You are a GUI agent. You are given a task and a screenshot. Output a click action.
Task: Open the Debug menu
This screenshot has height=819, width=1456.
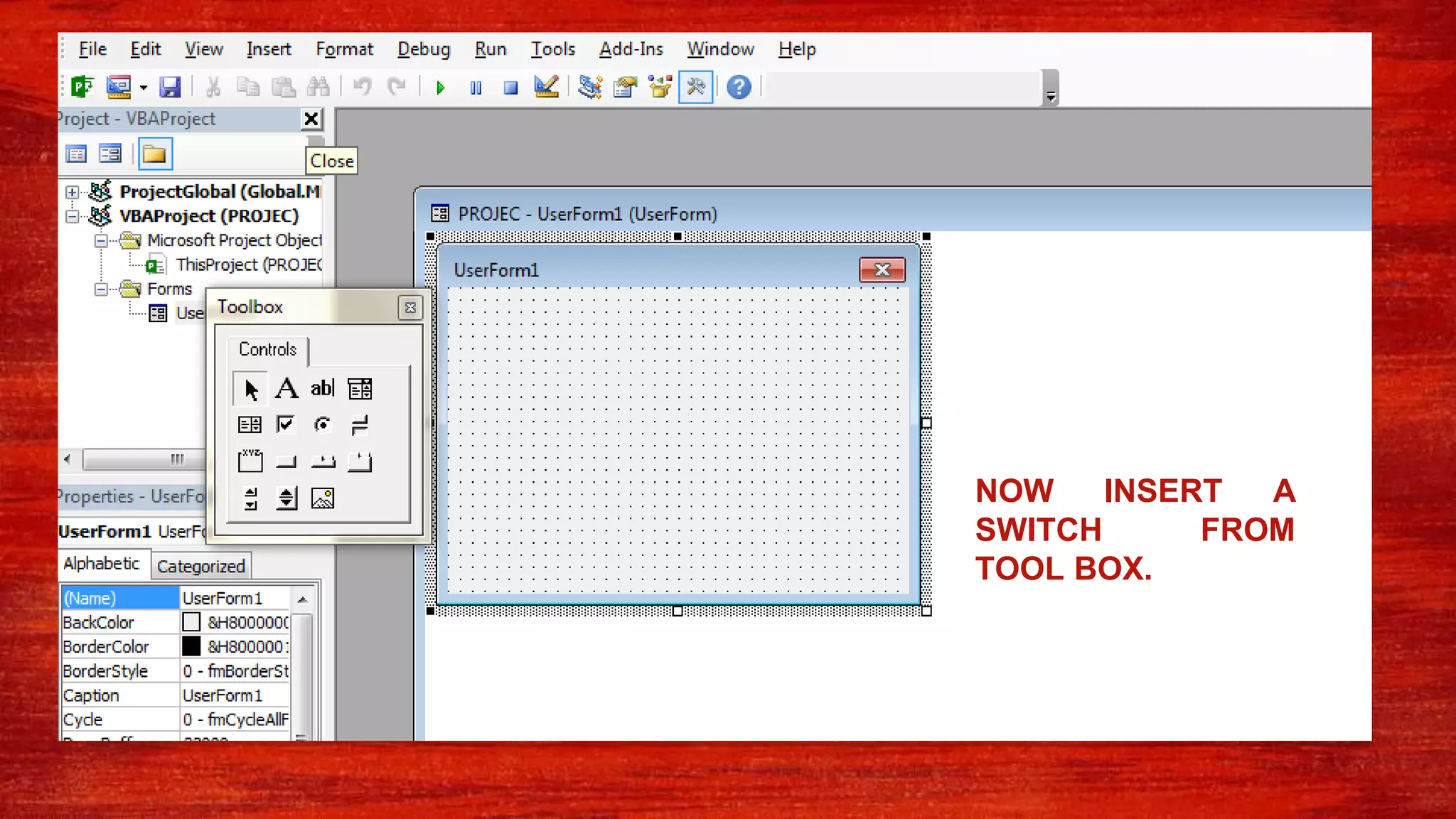pos(424,49)
